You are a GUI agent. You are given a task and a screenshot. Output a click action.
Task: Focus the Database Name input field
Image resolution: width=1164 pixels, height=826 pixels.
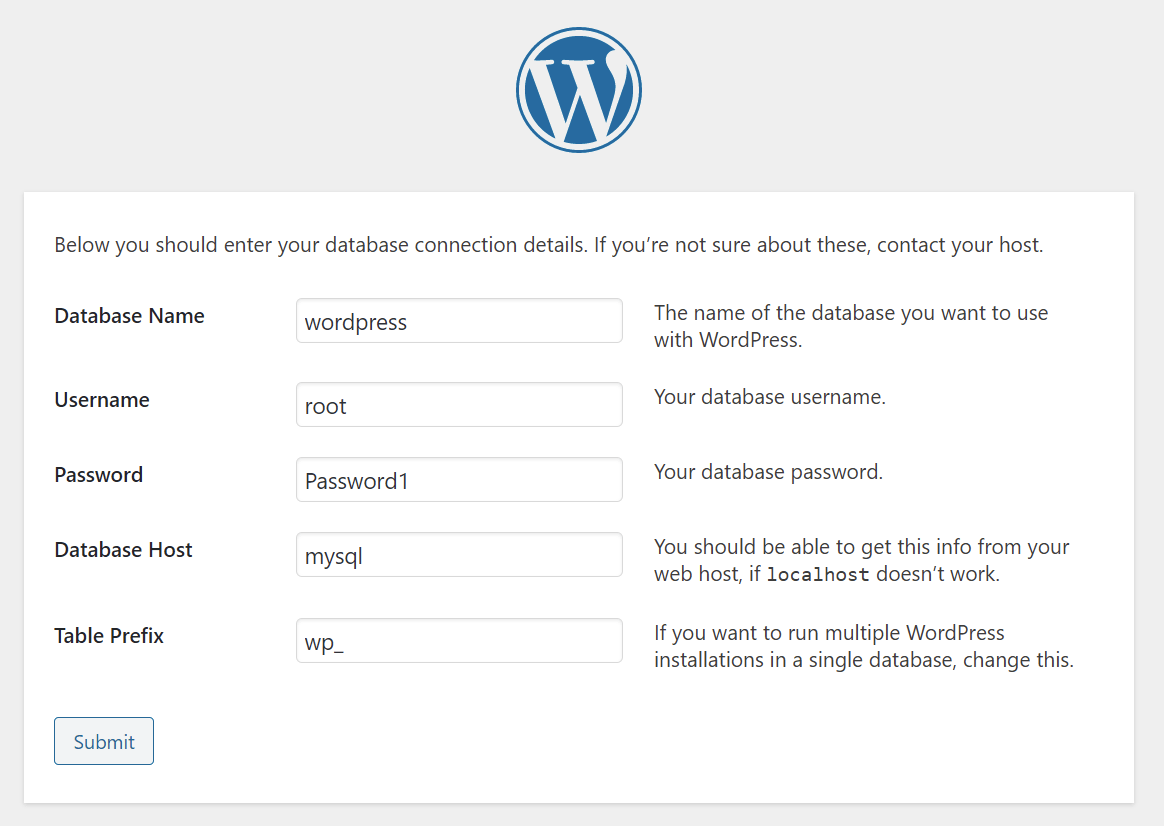click(x=459, y=321)
